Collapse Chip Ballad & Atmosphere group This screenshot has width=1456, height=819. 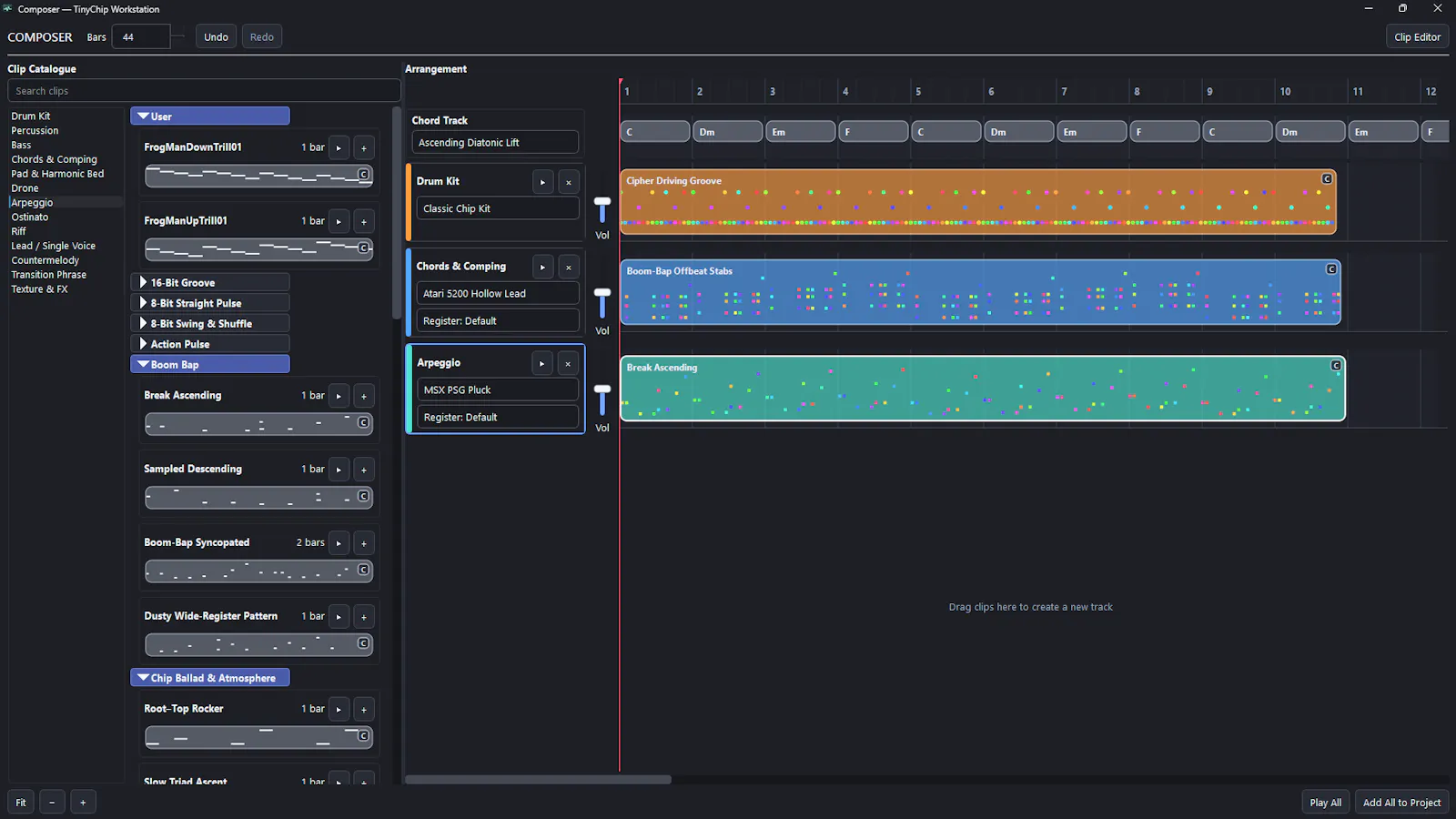[210, 678]
